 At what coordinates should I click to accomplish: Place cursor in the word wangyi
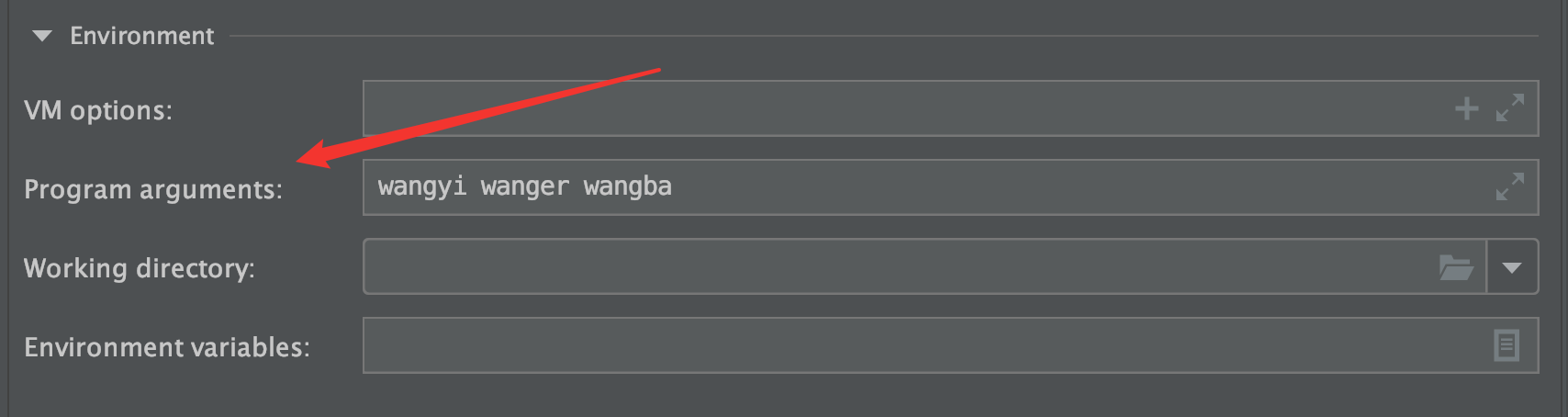[x=422, y=187]
